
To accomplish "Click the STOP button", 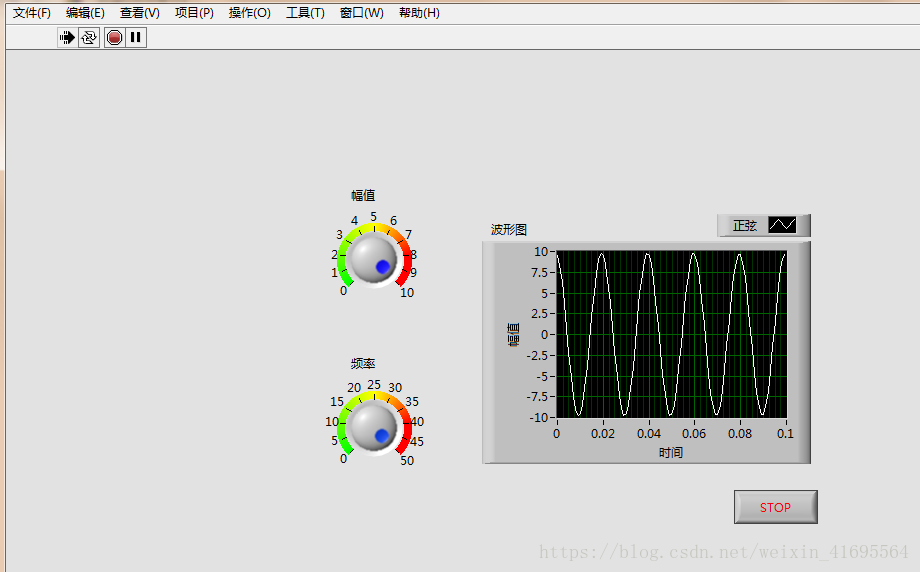I will click(775, 507).
